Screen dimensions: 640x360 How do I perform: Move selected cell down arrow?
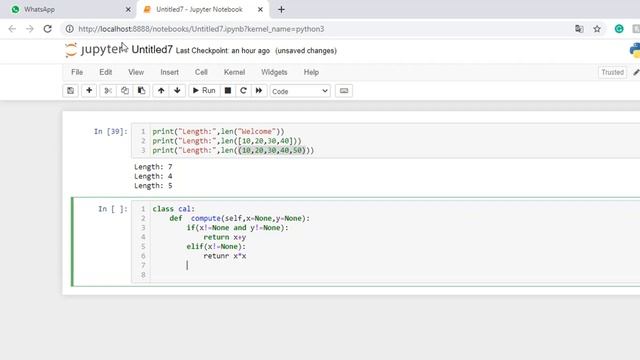177,91
